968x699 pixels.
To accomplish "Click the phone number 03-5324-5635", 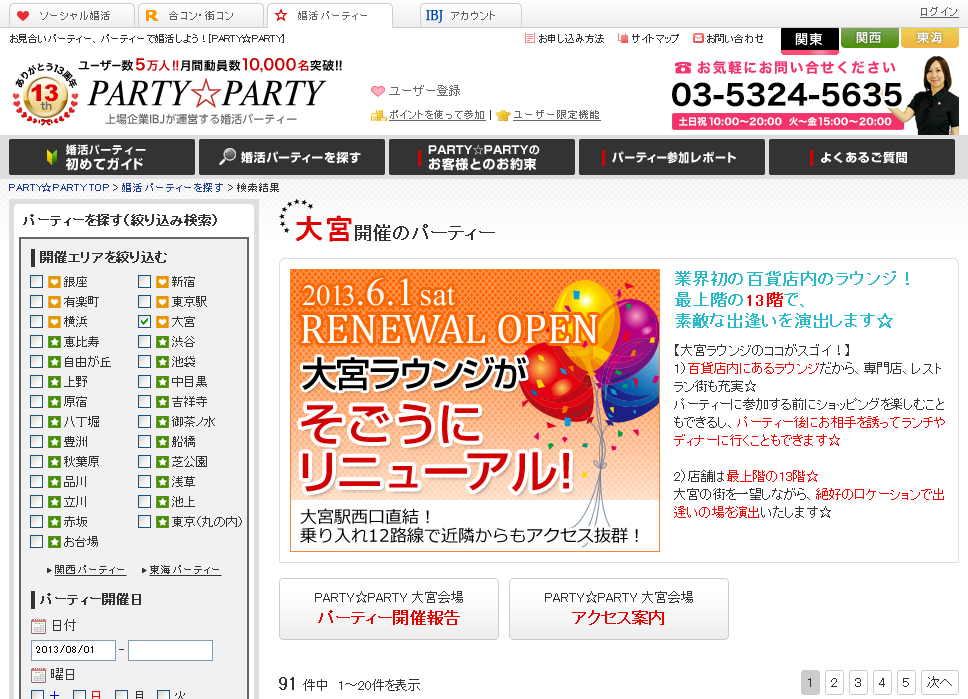I will pyautogui.click(x=786, y=94).
